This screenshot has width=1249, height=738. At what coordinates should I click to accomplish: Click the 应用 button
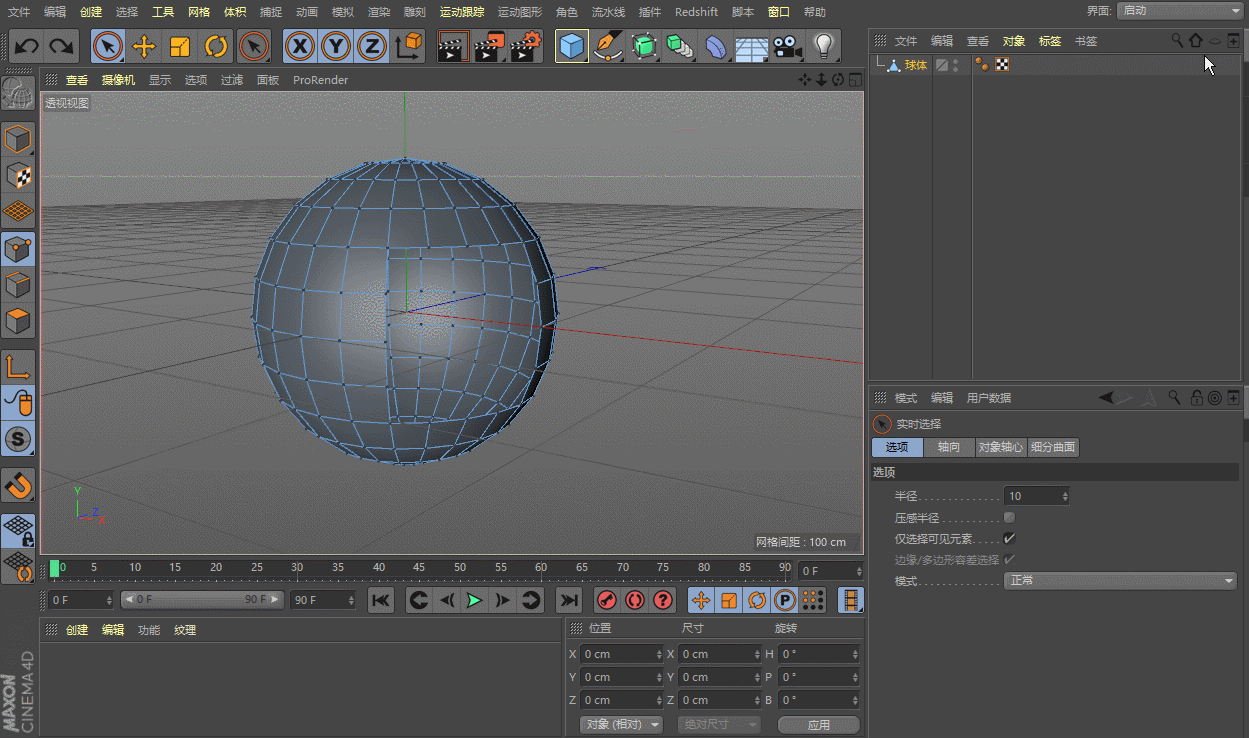click(818, 724)
